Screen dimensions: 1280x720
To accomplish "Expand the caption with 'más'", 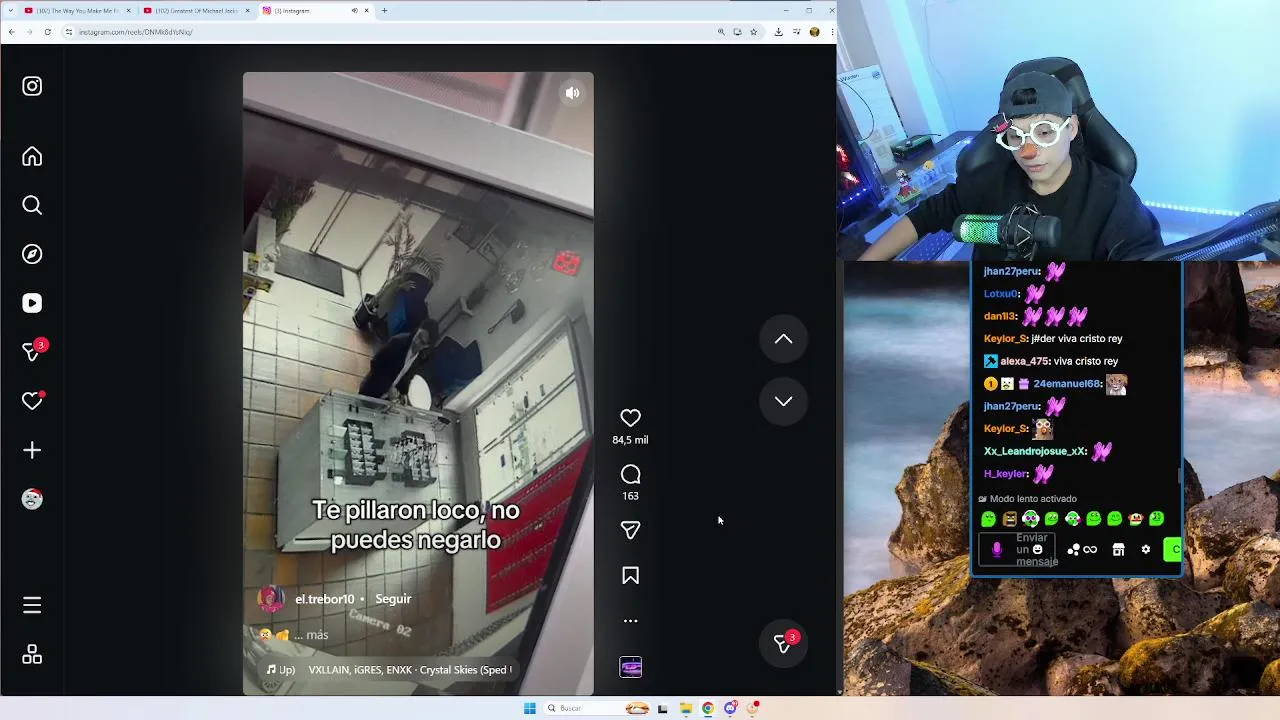I will pyautogui.click(x=317, y=635).
